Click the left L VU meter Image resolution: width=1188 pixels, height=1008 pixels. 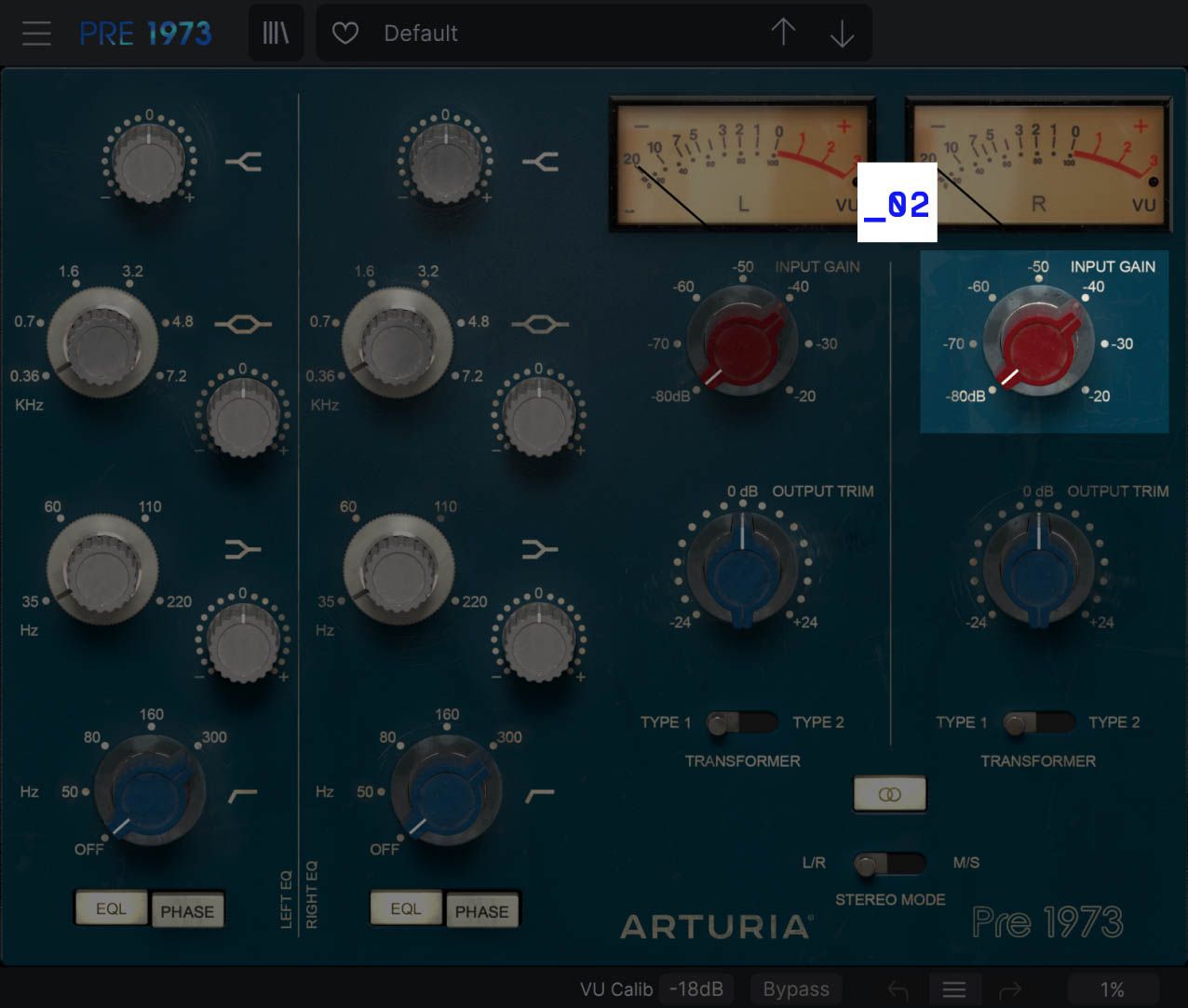[742, 165]
